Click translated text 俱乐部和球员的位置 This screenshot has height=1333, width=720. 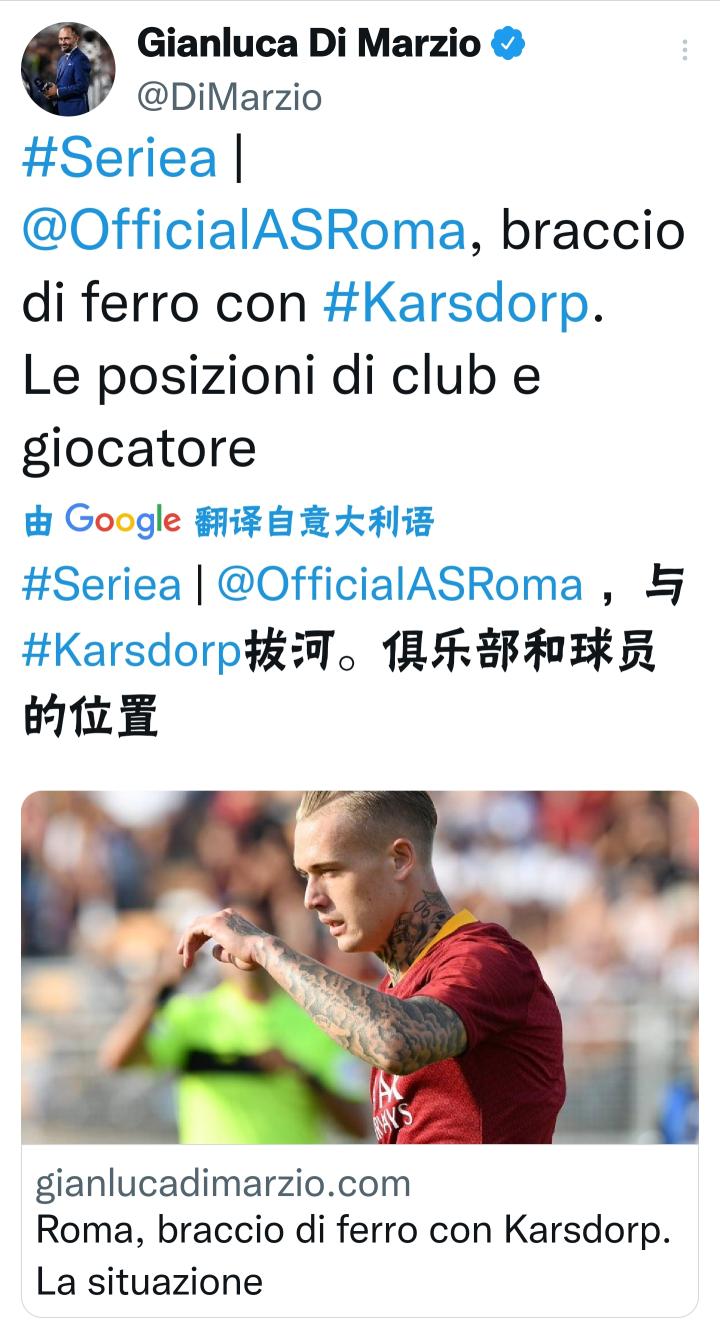coord(339,684)
